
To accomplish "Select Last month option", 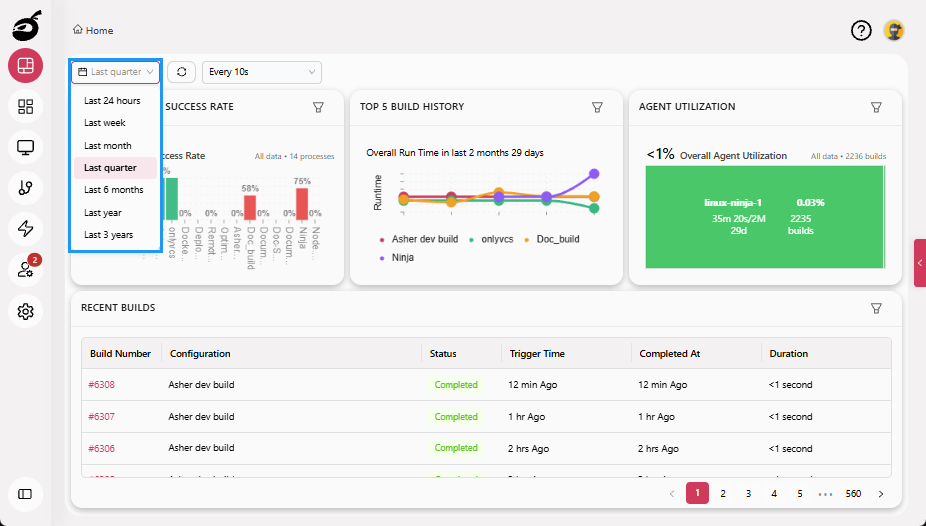I will coord(115,146).
